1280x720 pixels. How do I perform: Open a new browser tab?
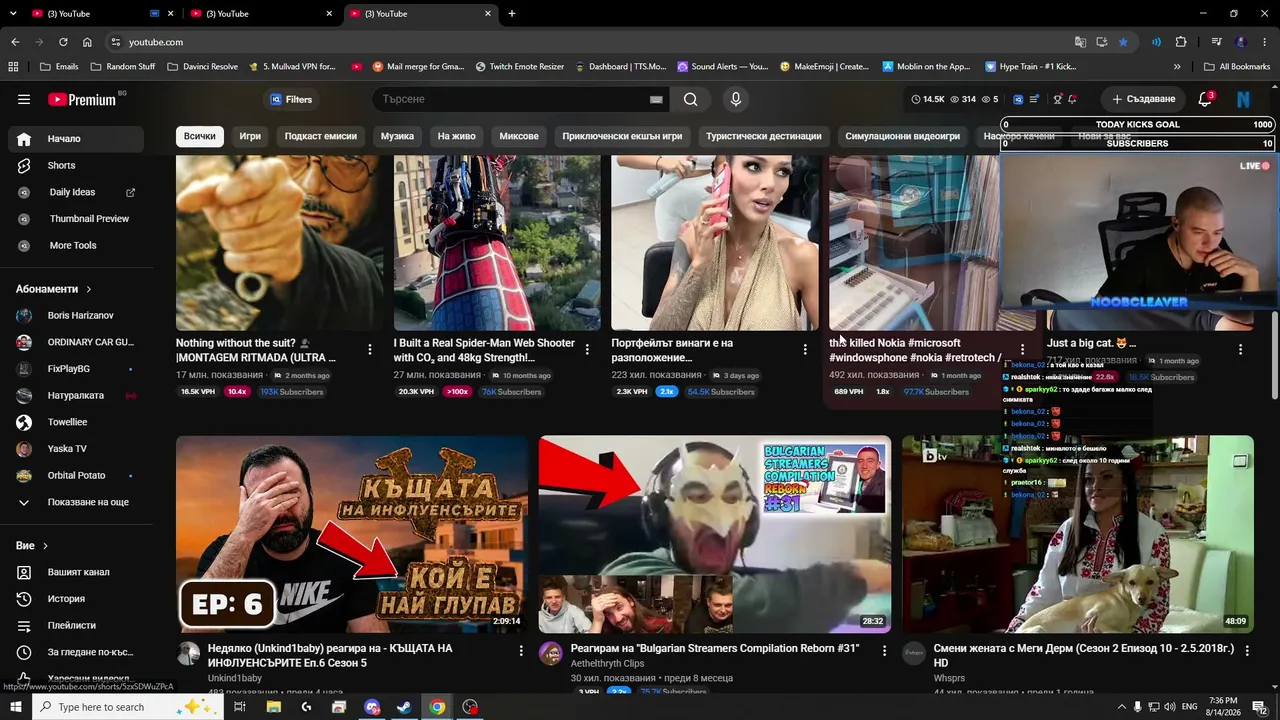512,13
